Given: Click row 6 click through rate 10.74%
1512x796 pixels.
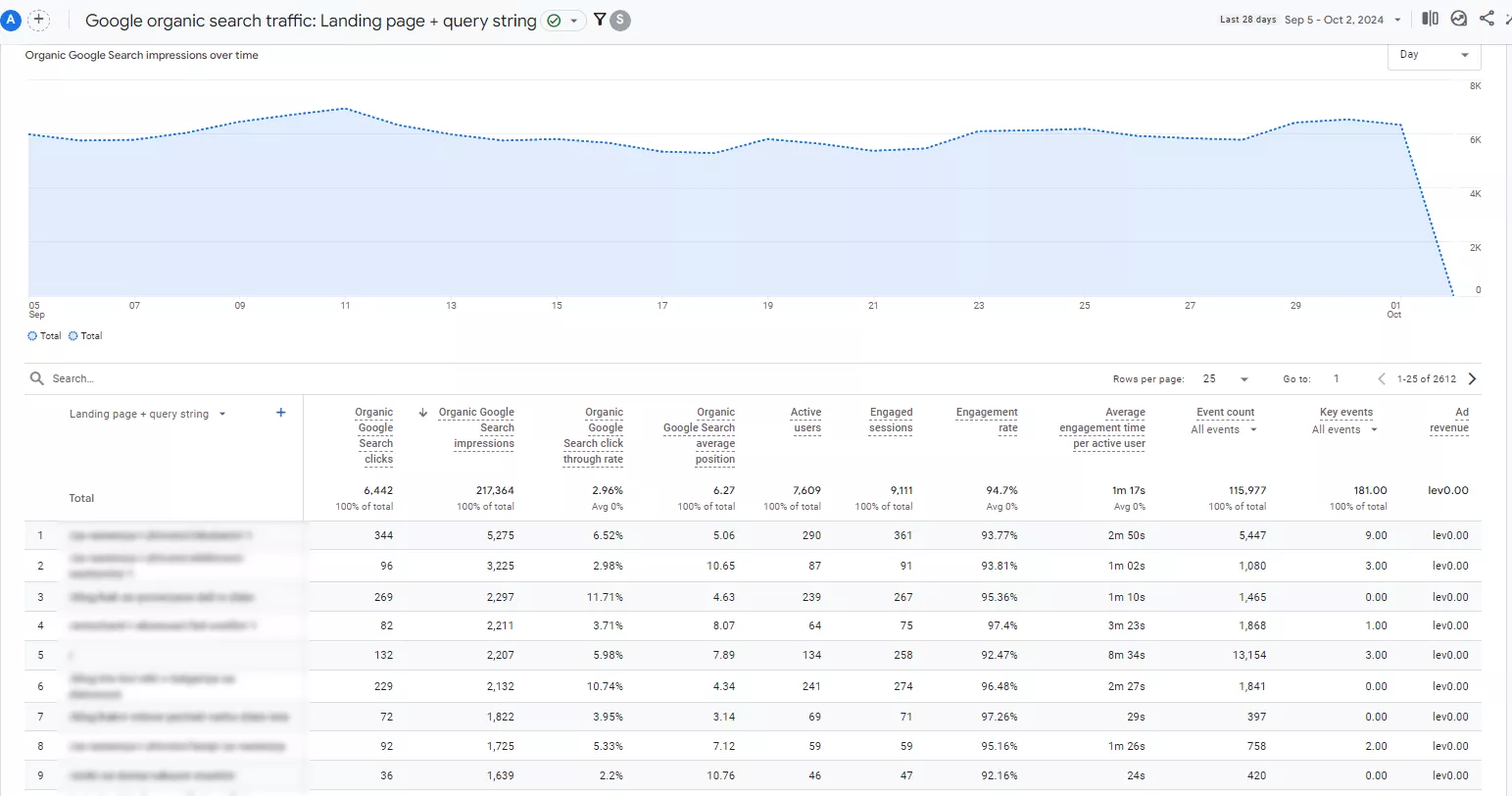Looking at the screenshot, I should tap(605, 686).
